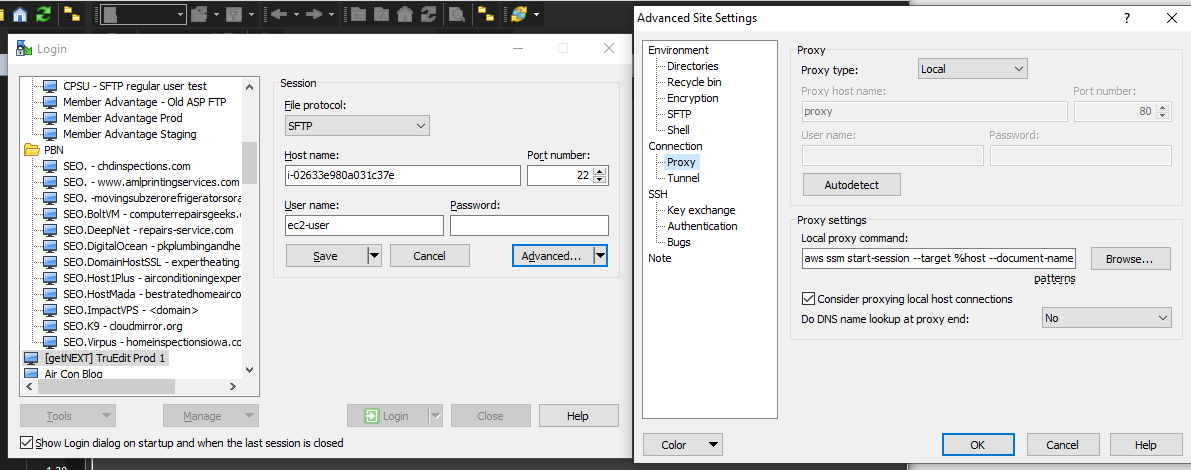
Task: Click the Browse button for proxy command
Action: coord(1129,259)
